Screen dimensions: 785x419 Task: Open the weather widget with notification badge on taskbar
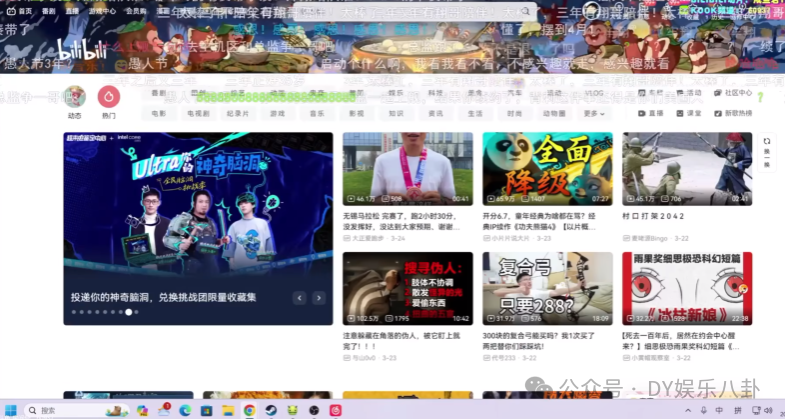[x=164, y=410]
